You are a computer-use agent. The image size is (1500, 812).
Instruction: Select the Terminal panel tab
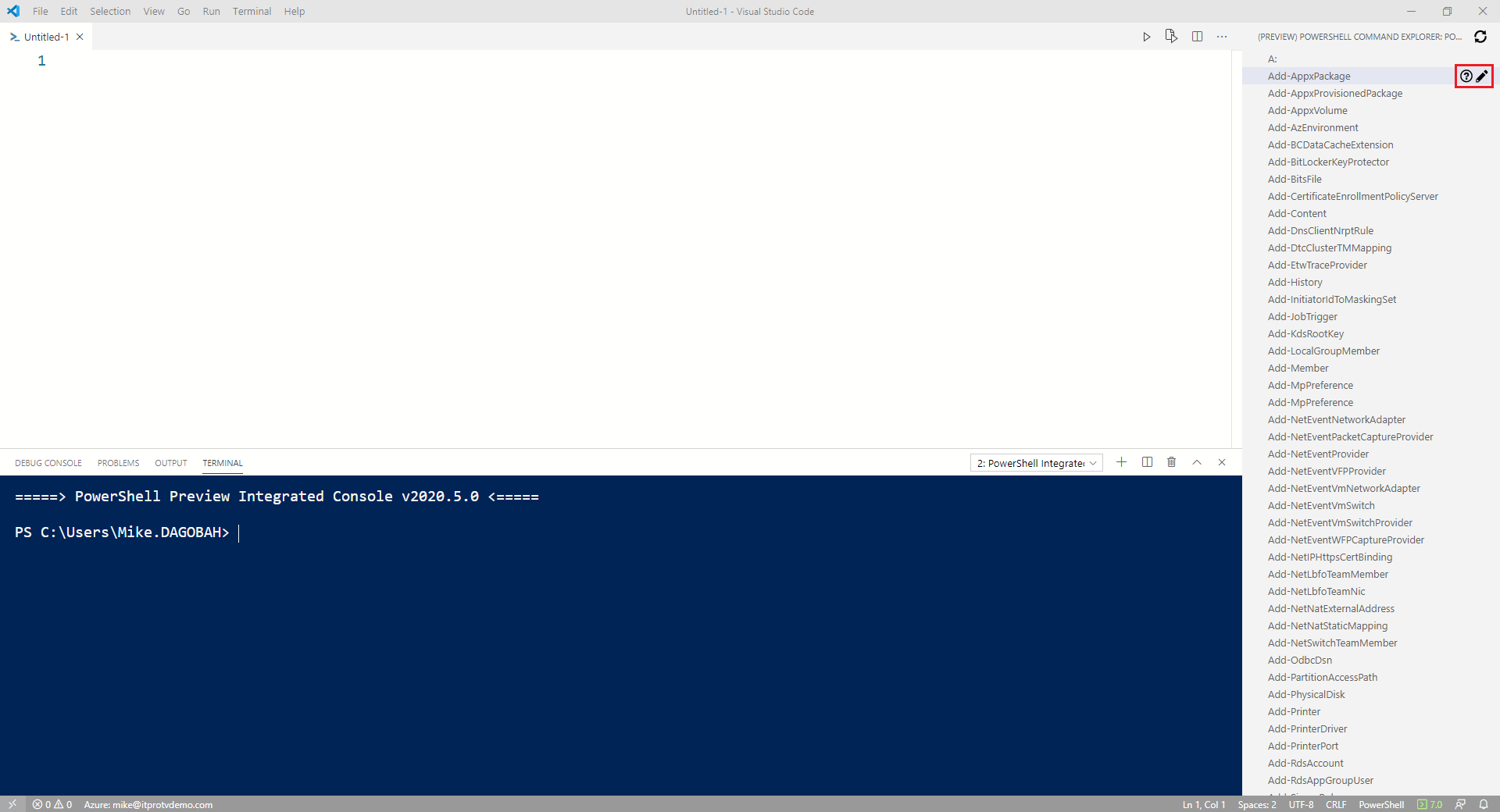point(223,463)
